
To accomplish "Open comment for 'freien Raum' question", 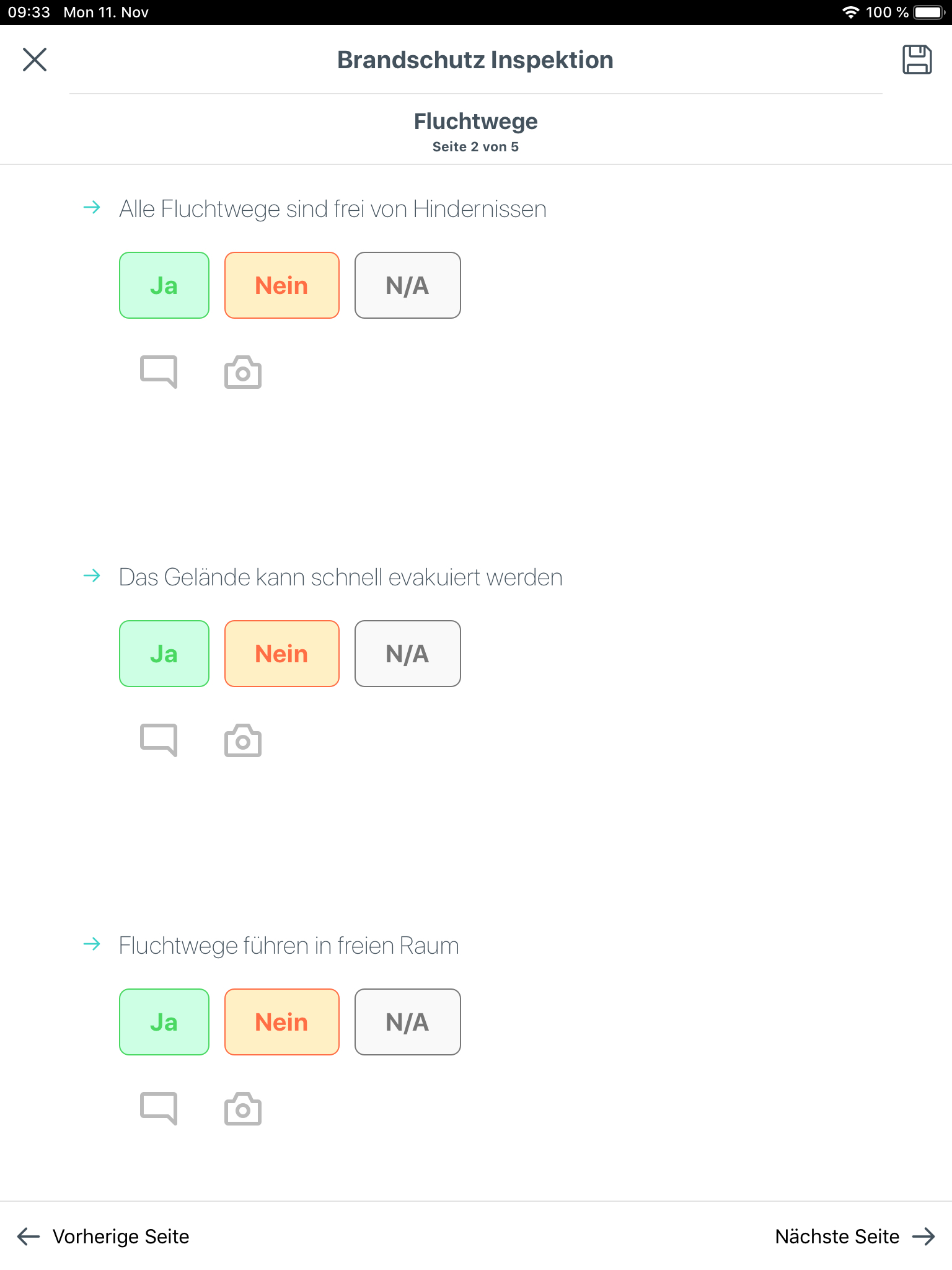I will (159, 1109).
